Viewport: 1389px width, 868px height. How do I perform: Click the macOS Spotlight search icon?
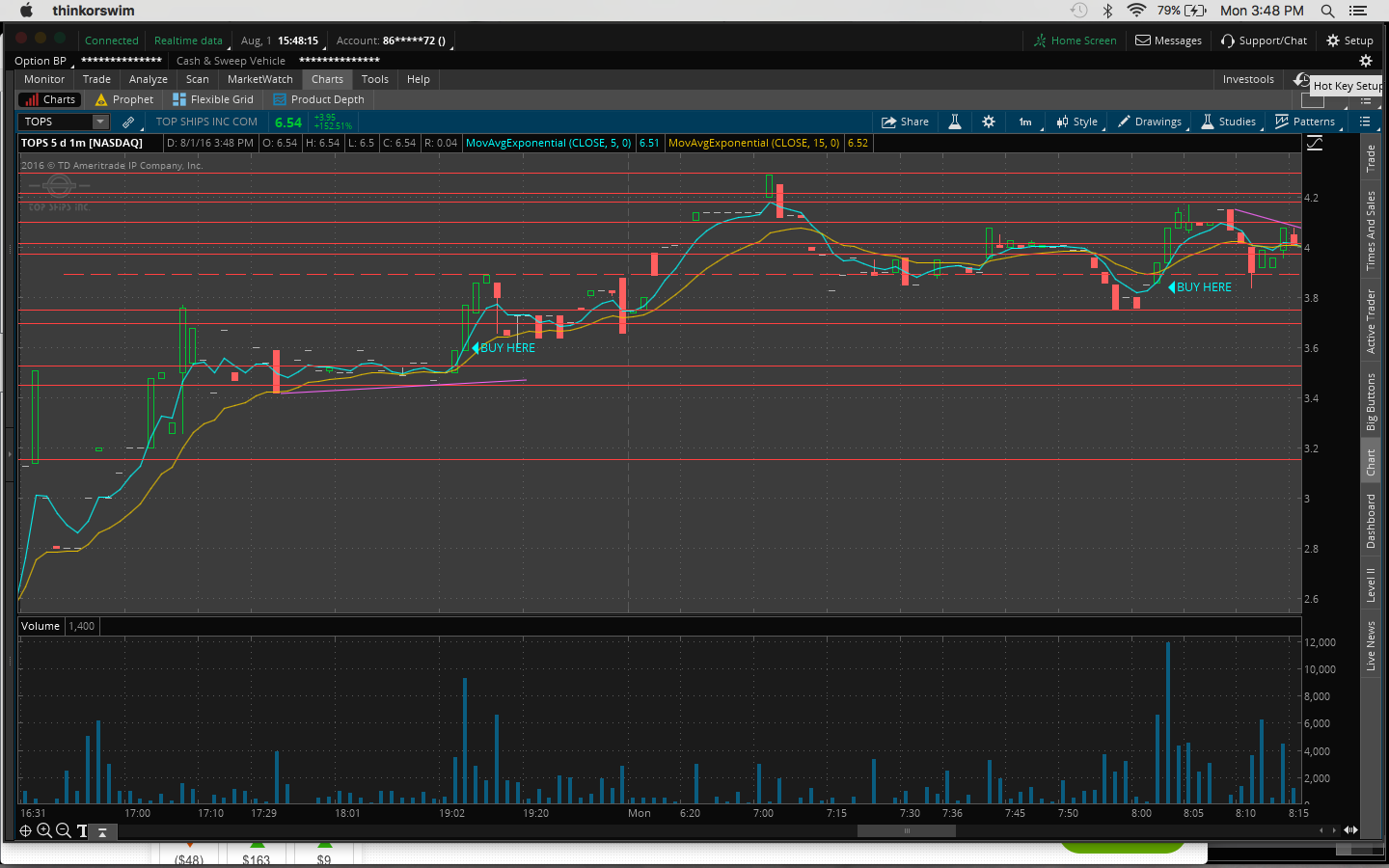point(1328,11)
